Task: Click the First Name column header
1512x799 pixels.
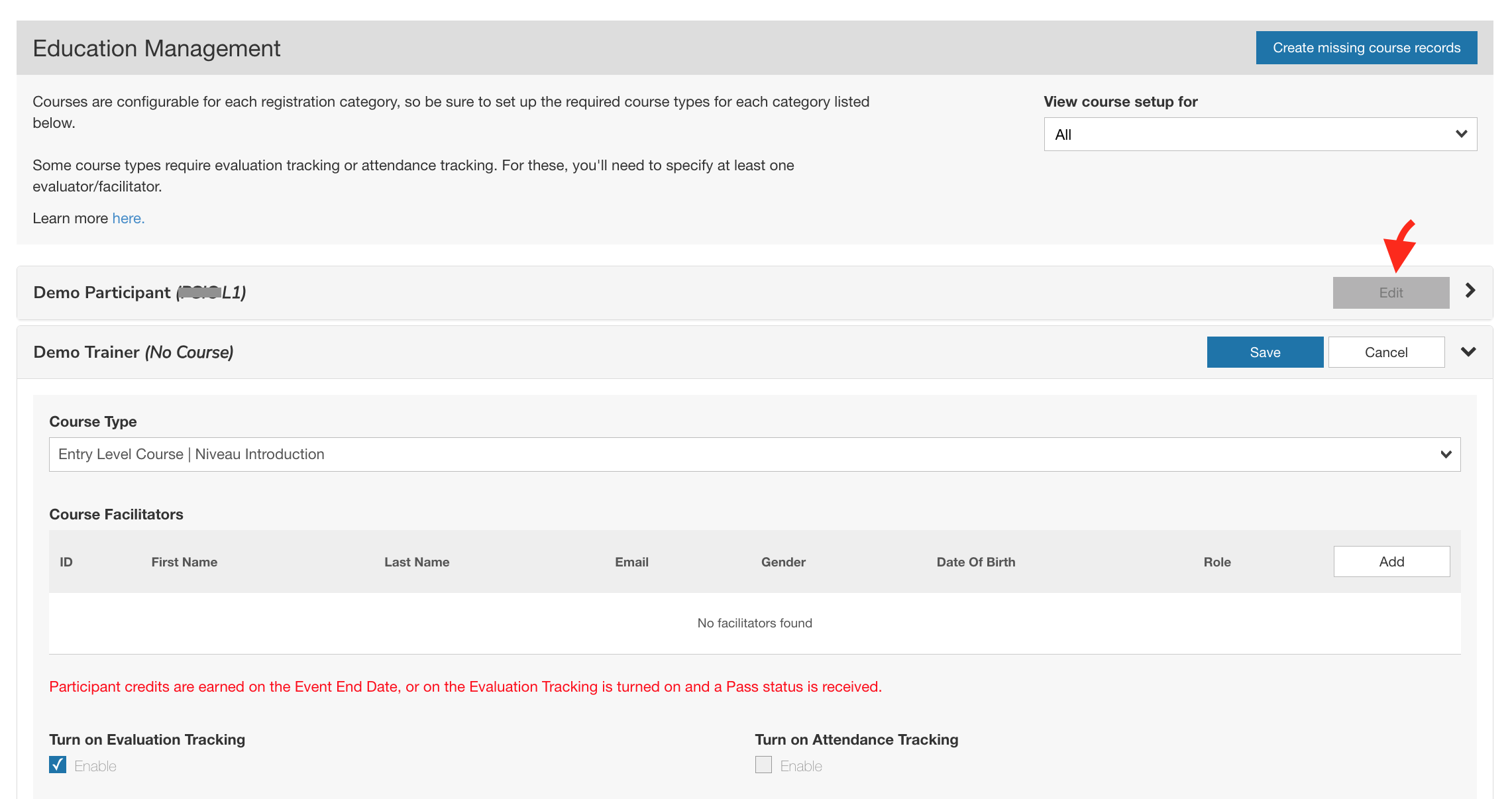Action: (x=184, y=561)
